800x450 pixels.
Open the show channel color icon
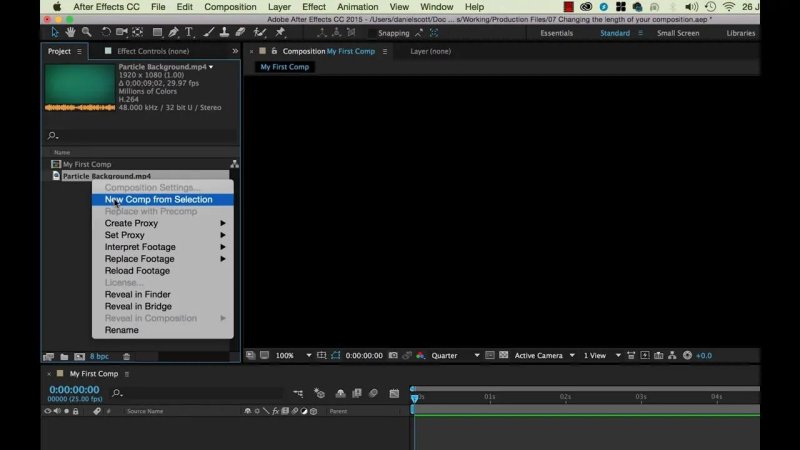click(420, 355)
